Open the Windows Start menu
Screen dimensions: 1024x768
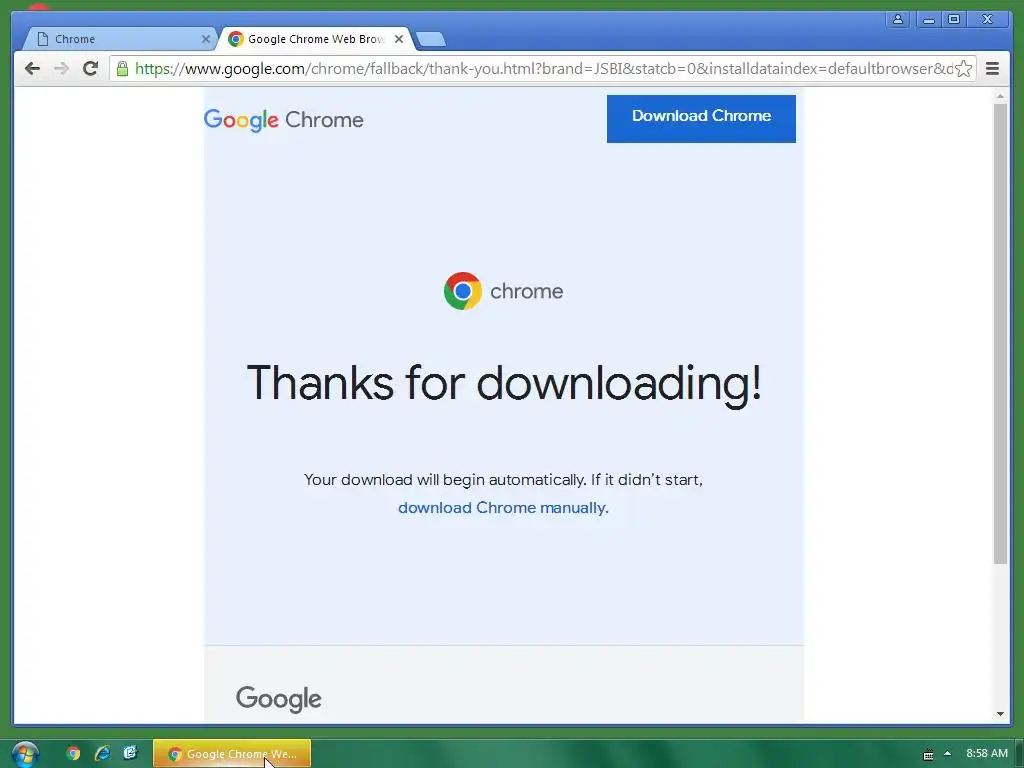25,754
